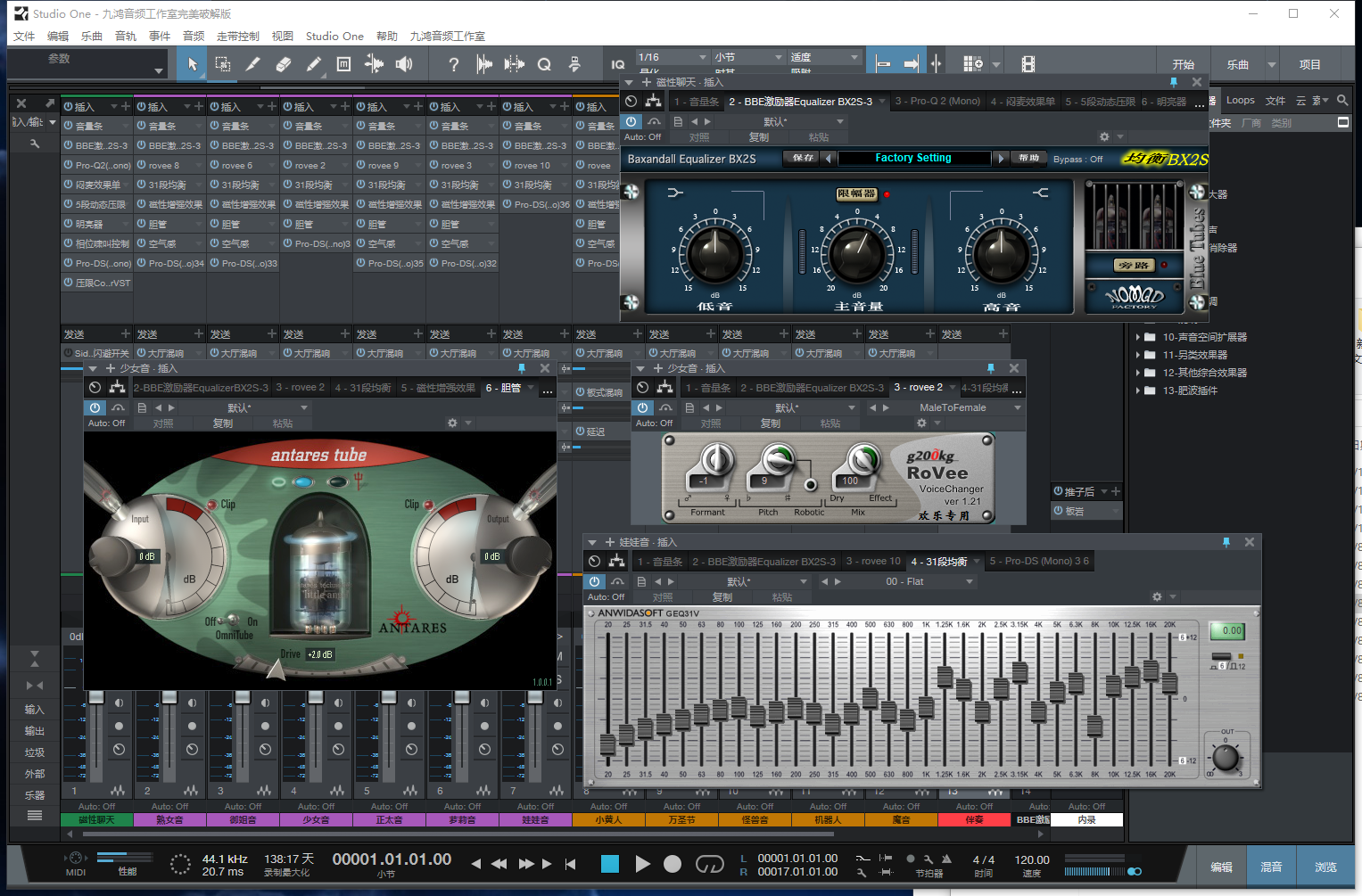This screenshot has height=896, width=1362.
Task: Open the 1/16 quantize dropdown
Action: pos(672,57)
